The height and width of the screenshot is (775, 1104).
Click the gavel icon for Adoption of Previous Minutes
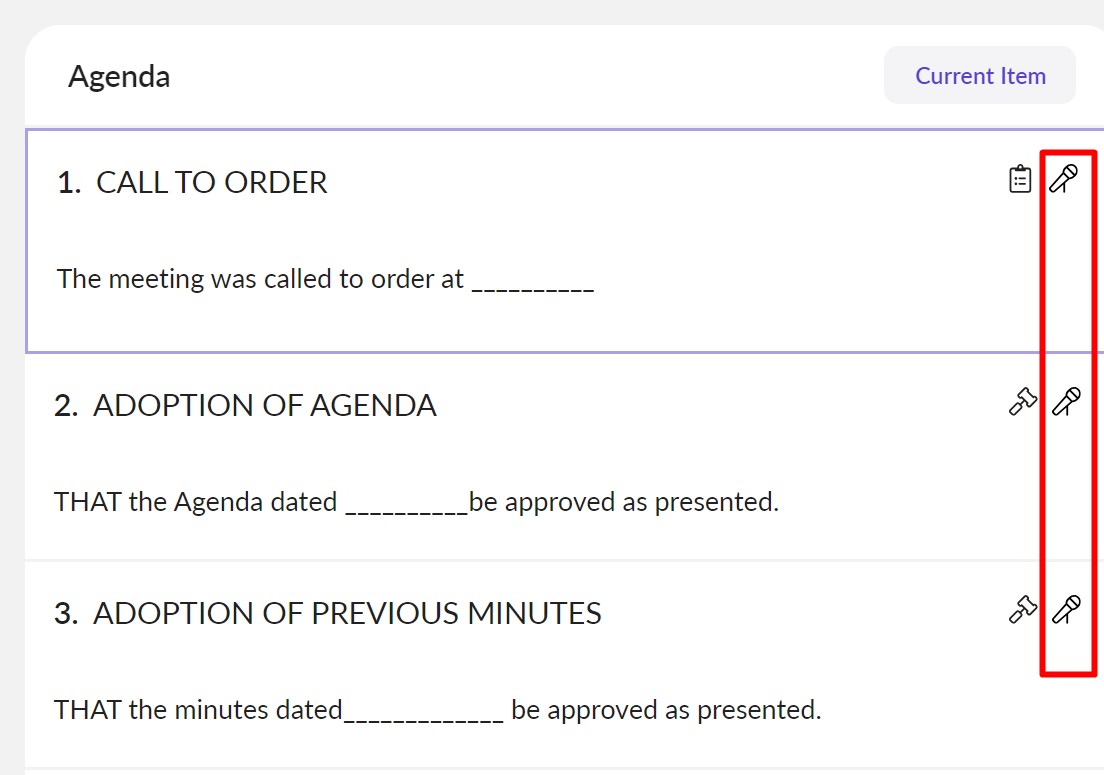[1022, 609]
